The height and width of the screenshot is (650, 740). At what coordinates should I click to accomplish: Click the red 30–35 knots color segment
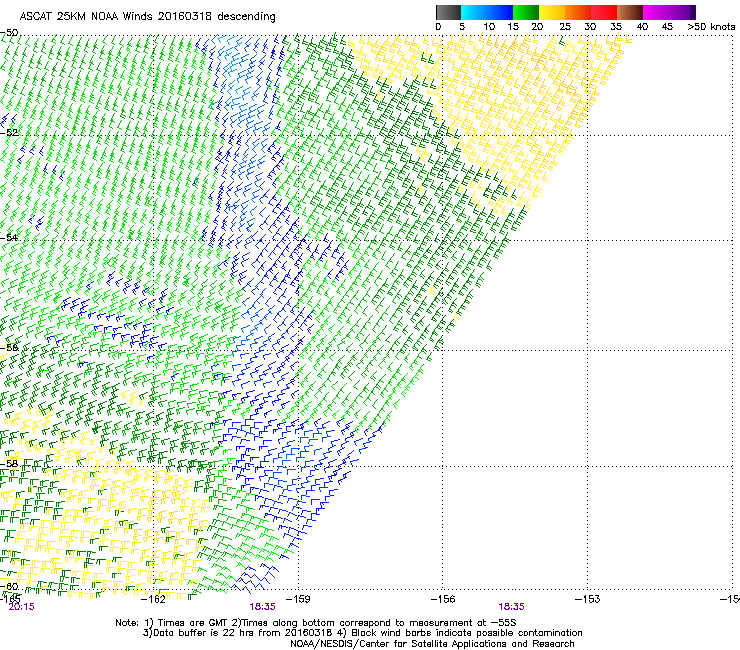pyautogui.click(x=604, y=12)
